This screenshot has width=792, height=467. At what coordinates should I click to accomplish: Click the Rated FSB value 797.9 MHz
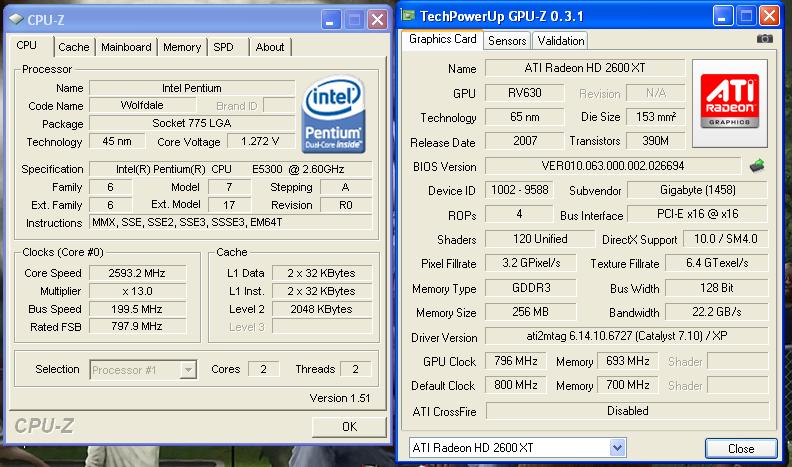[137, 327]
